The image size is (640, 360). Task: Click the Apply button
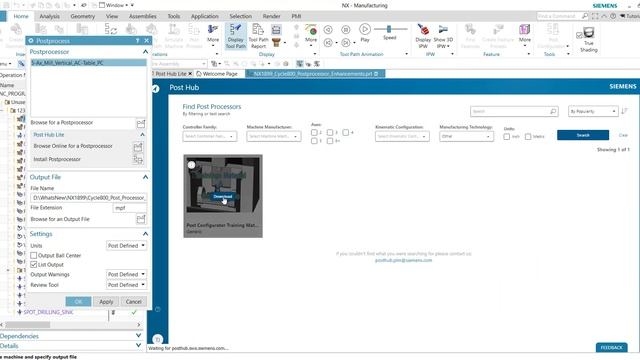click(106, 302)
